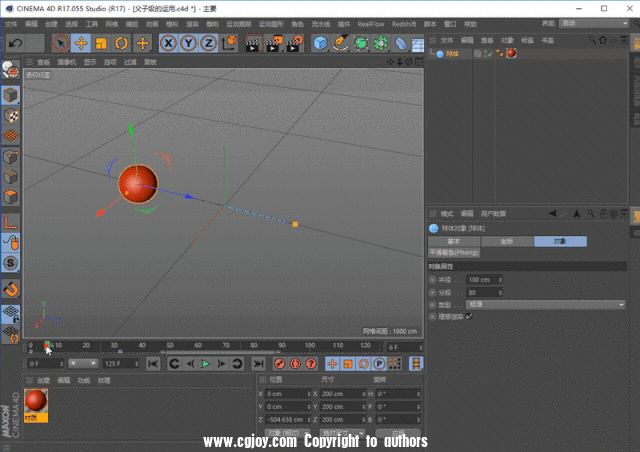
Task: Open the sphere Type dropdown
Action: click(545, 305)
